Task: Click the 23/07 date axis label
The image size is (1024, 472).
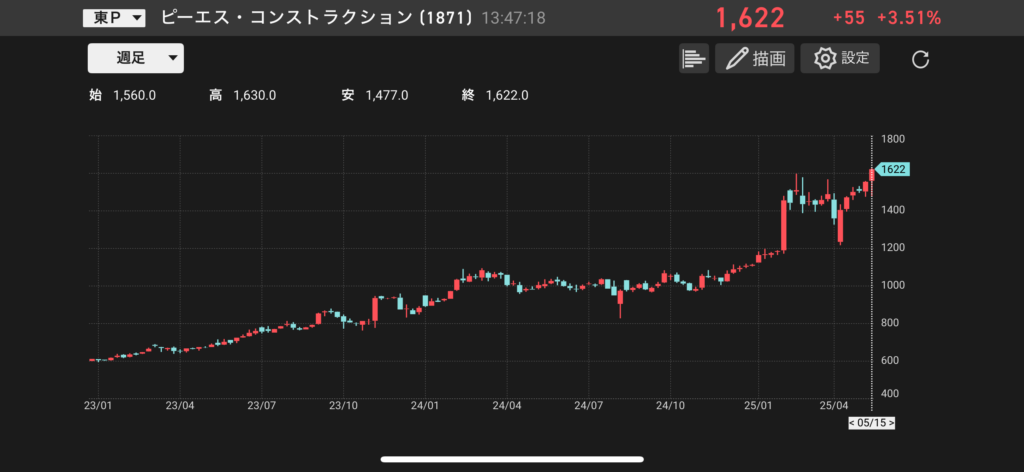Action: [x=262, y=406]
